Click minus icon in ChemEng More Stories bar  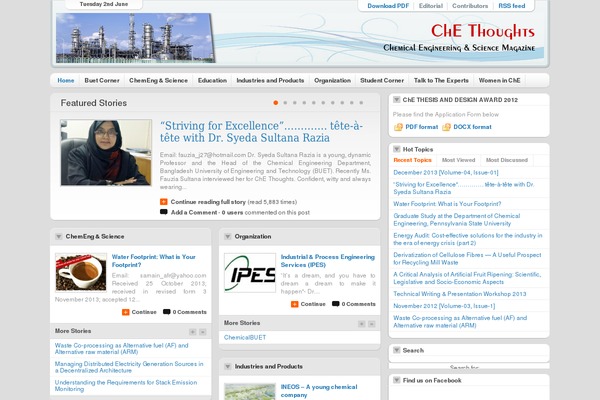click(x=202, y=332)
